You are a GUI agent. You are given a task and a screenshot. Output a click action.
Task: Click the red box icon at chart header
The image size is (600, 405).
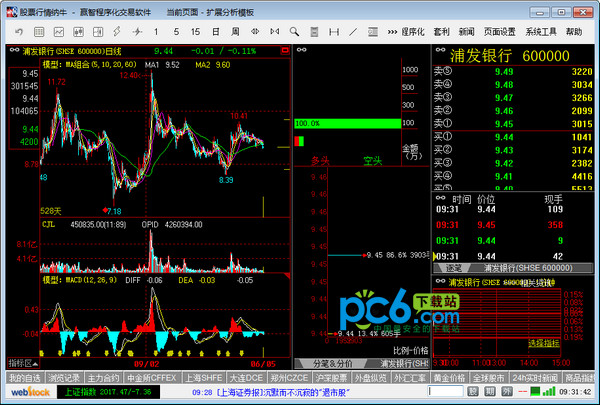[285, 50]
